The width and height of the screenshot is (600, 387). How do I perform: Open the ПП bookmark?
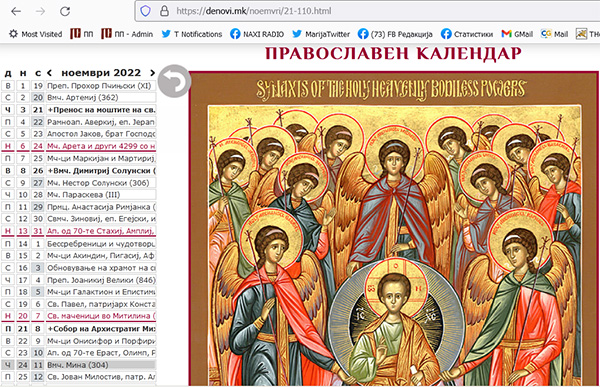pyautogui.click(x=82, y=34)
